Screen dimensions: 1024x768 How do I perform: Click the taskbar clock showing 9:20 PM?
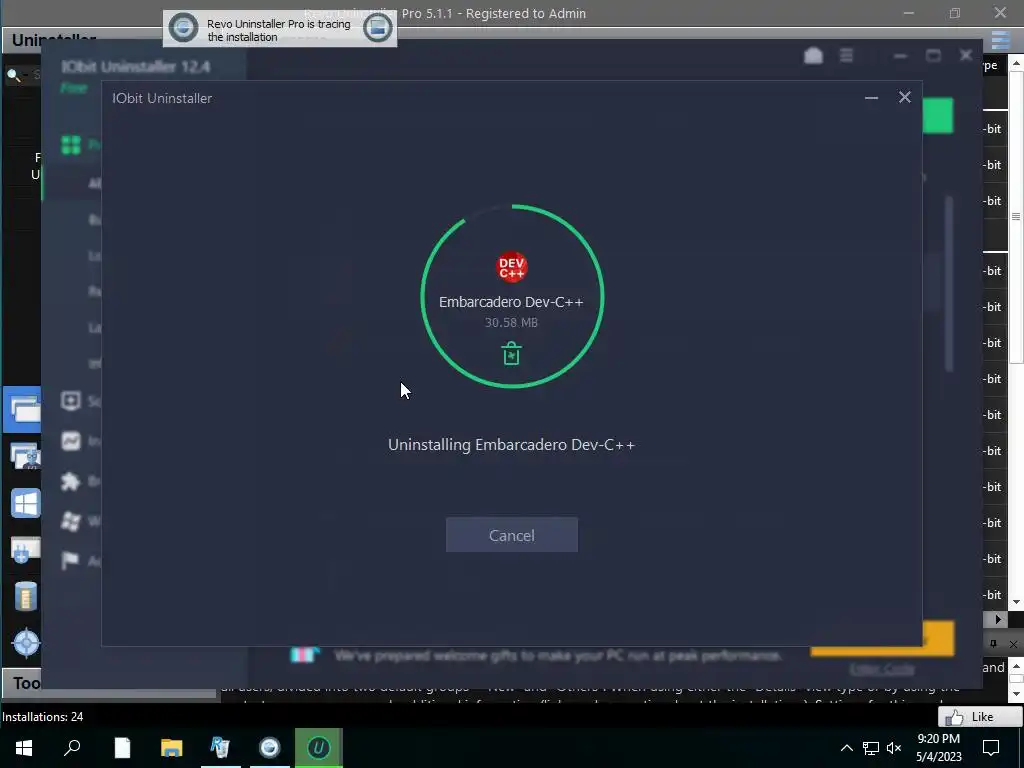pos(938,748)
